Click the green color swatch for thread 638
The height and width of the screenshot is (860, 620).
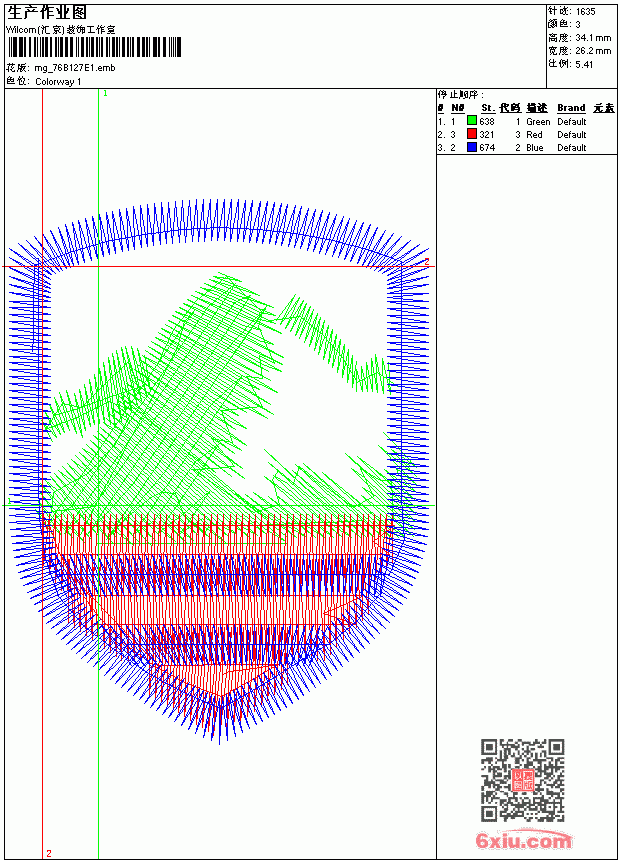(472, 121)
